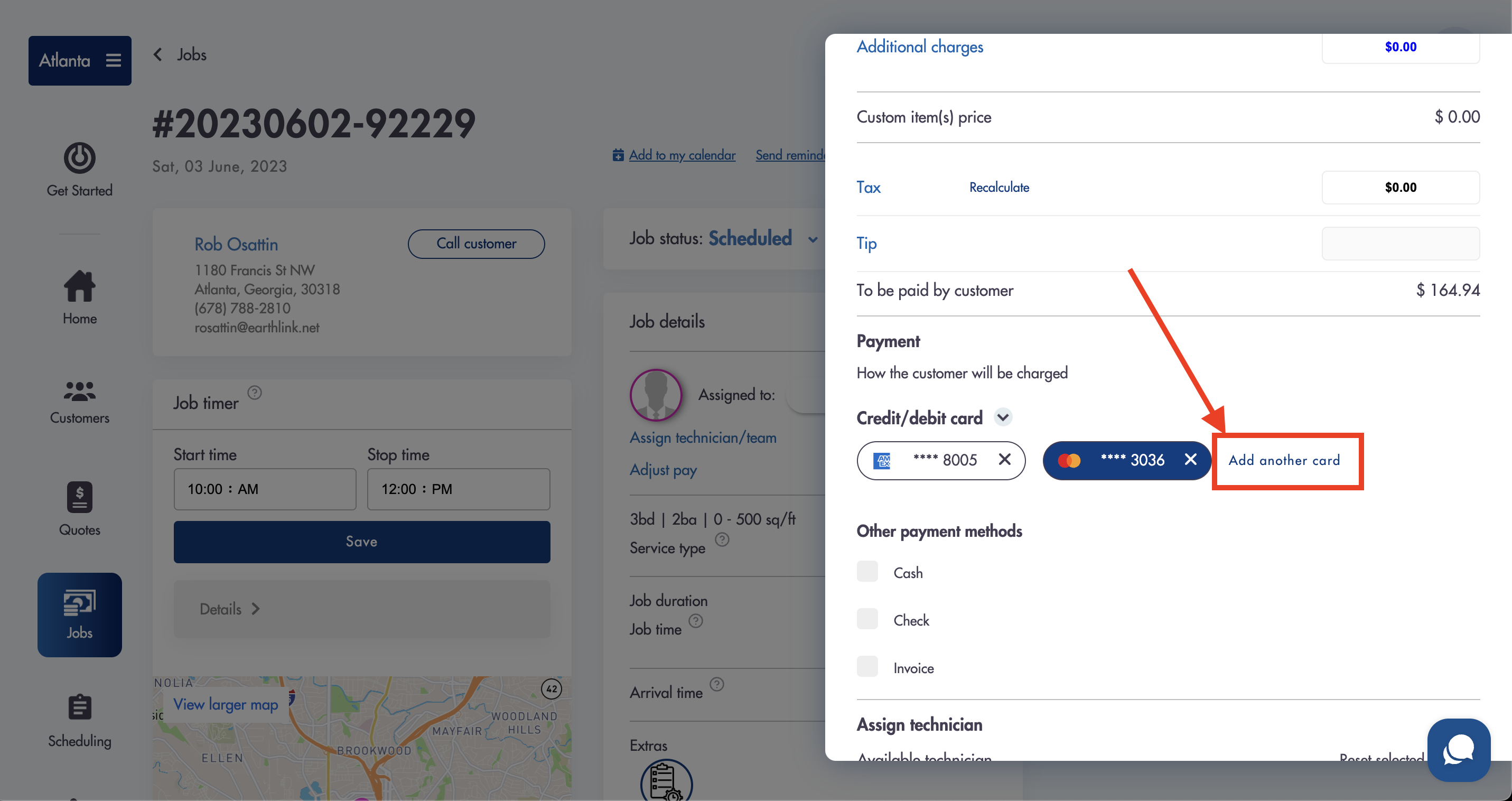Click Add another card

click(x=1284, y=460)
